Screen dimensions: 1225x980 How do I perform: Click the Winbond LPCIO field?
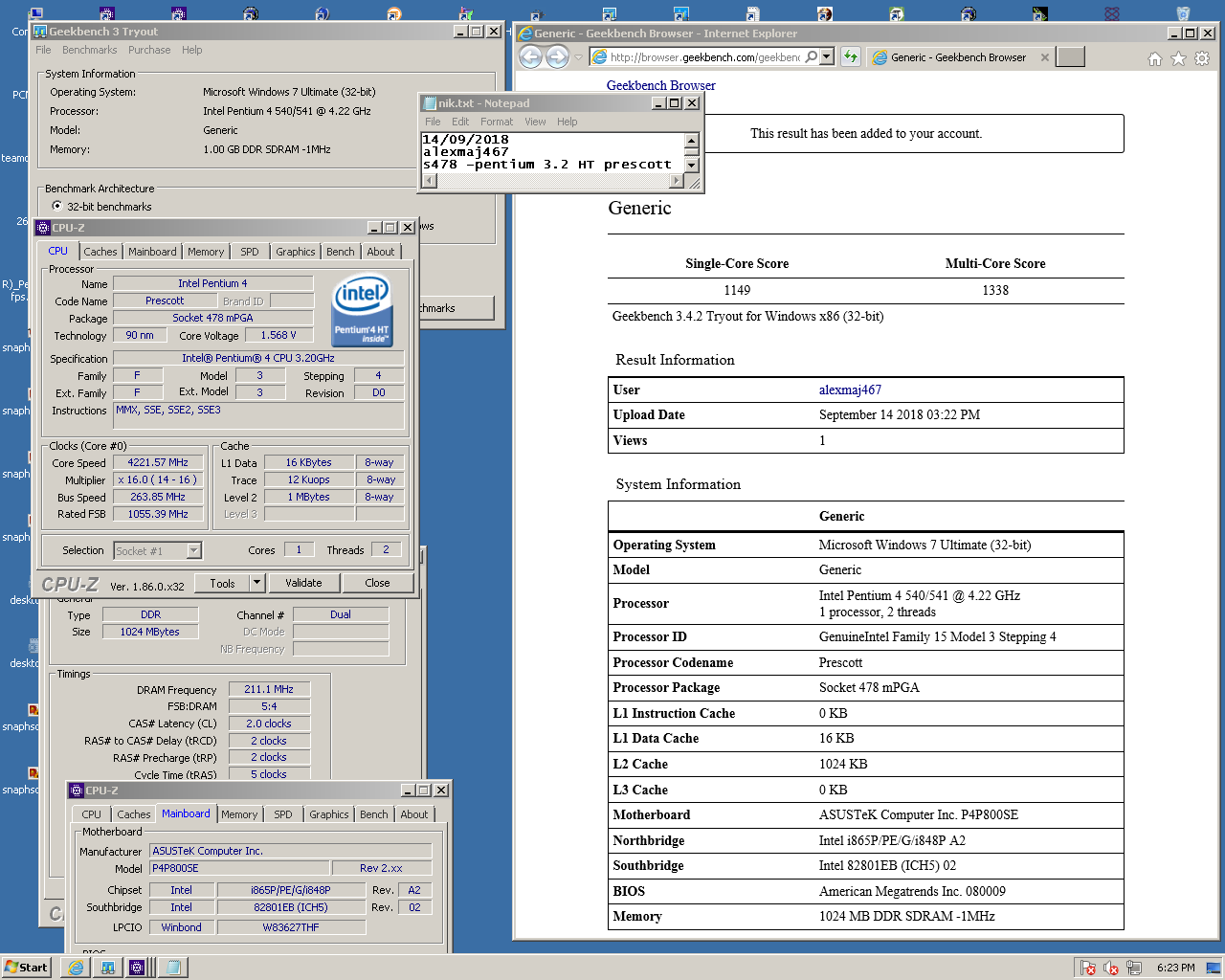(x=181, y=927)
